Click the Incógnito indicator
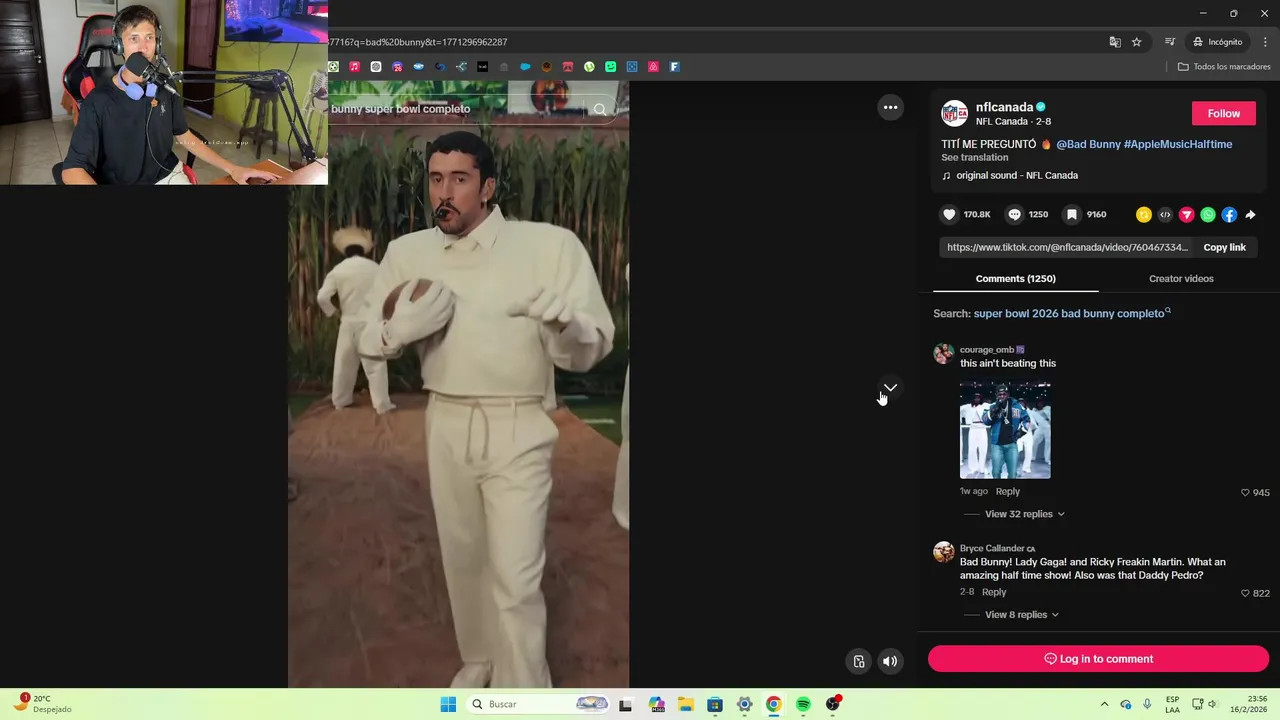Image resolution: width=1280 pixels, height=720 pixels. pyautogui.click(x=1217, y=42)
